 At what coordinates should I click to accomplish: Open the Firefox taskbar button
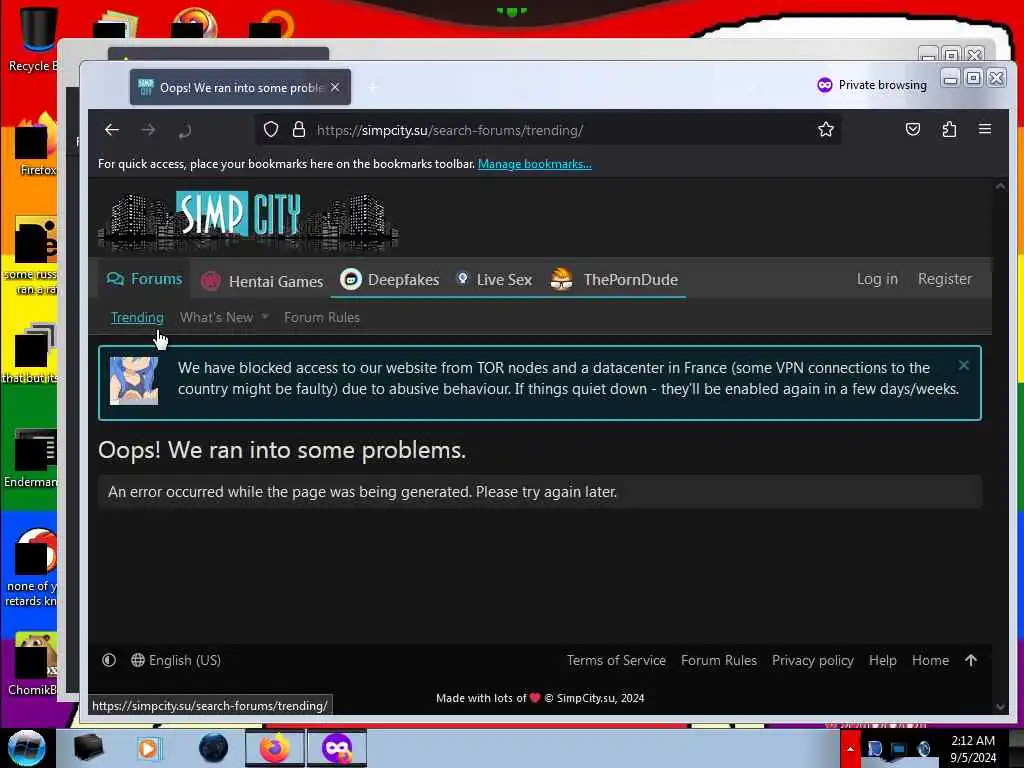coord(275,748)
